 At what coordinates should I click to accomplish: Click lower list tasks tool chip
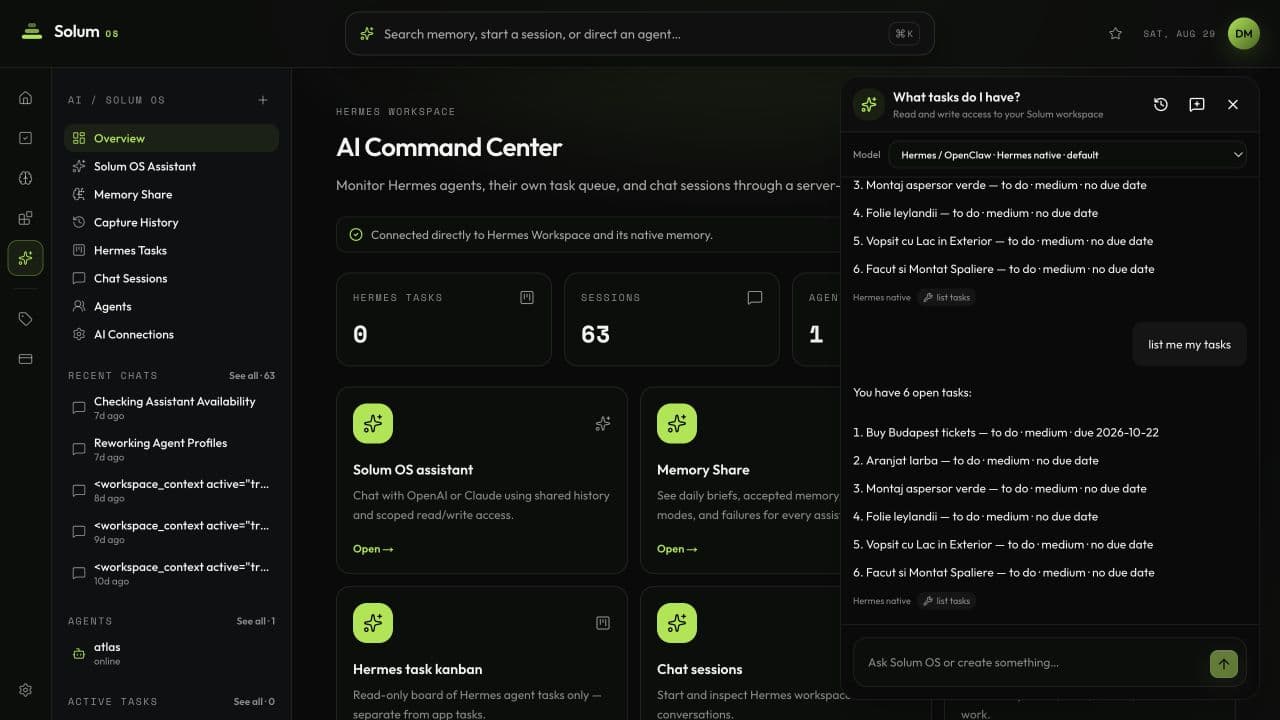[x=946, y=601]
